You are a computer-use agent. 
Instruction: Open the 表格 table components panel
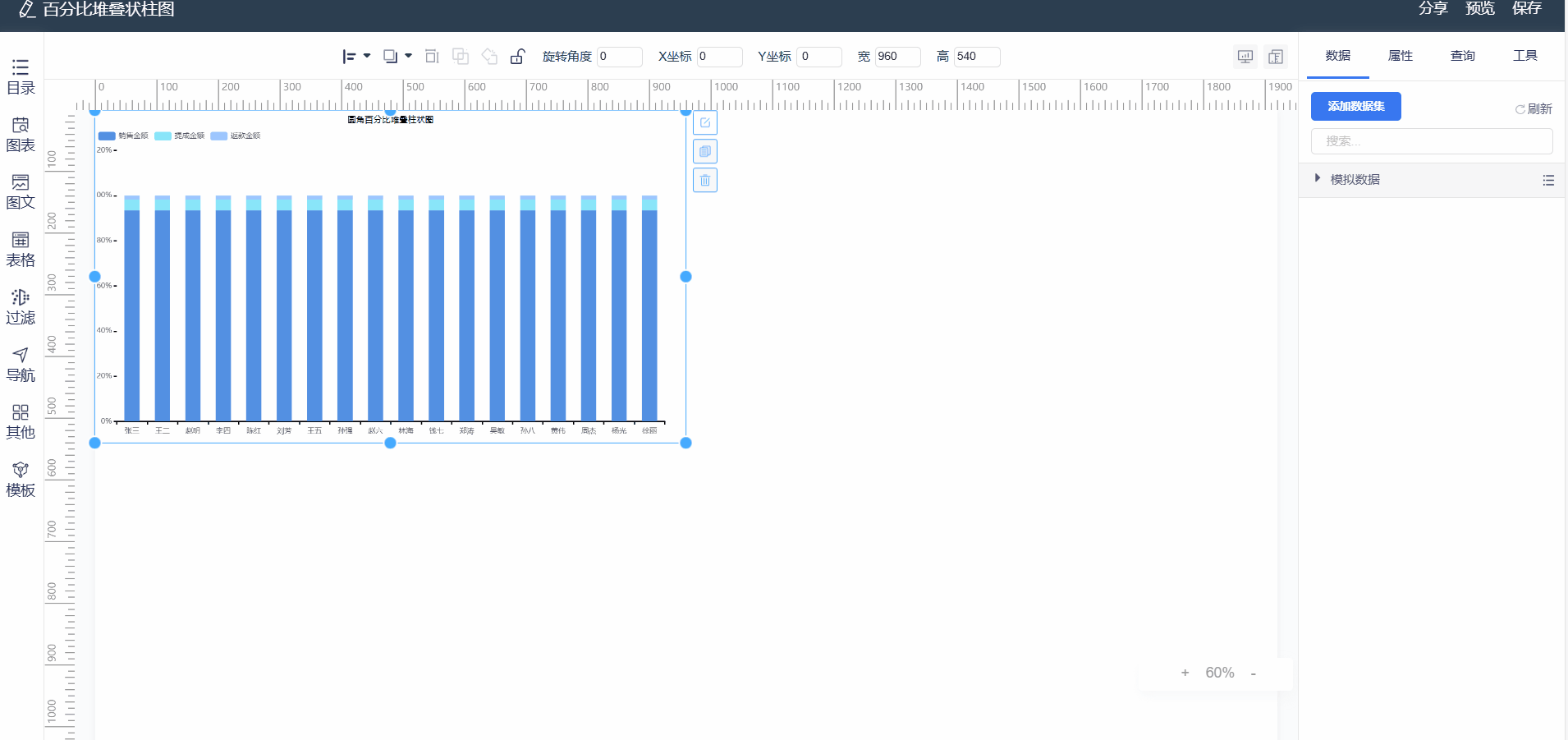coord(21,250)
